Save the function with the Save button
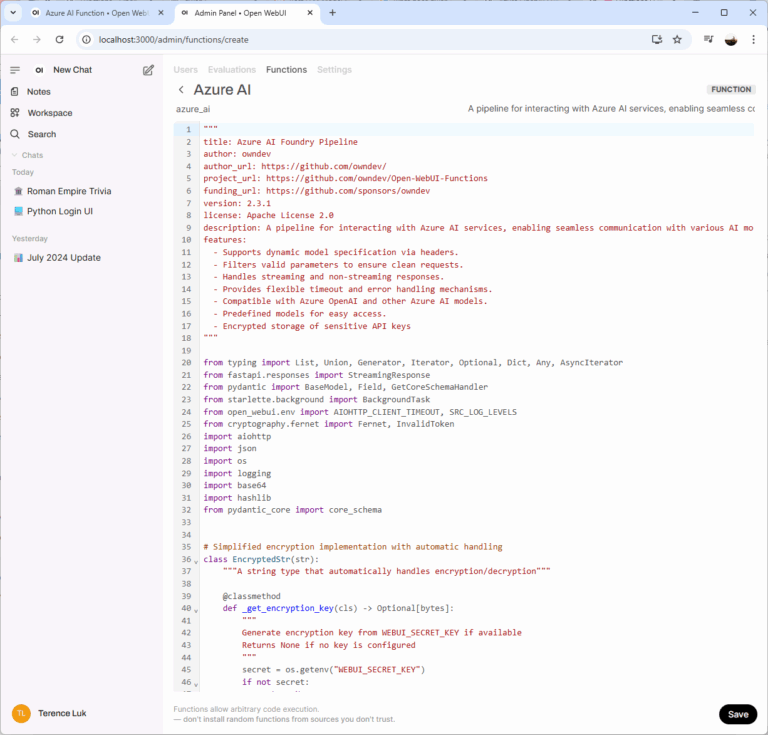Viewport: 768px width, 735px height. [x=738, y=714]
